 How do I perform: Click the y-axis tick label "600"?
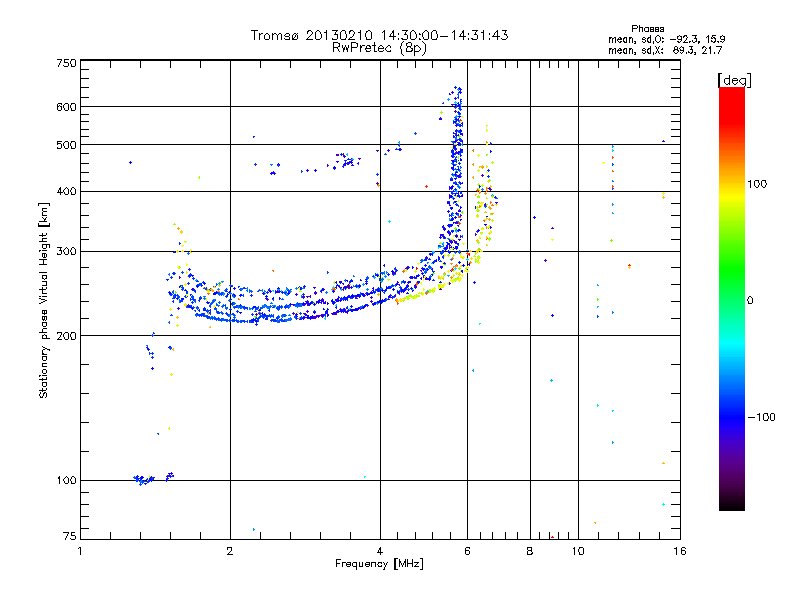[66, 107]
